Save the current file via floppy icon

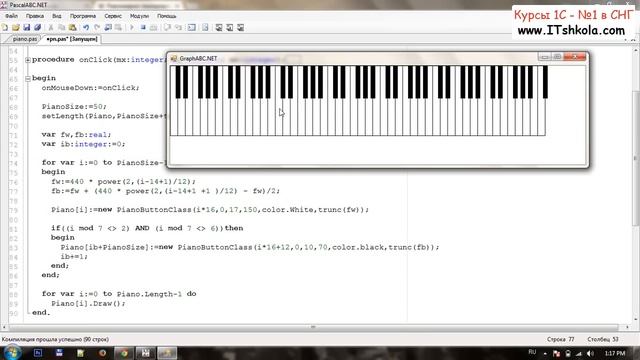(x=27, y=27)
